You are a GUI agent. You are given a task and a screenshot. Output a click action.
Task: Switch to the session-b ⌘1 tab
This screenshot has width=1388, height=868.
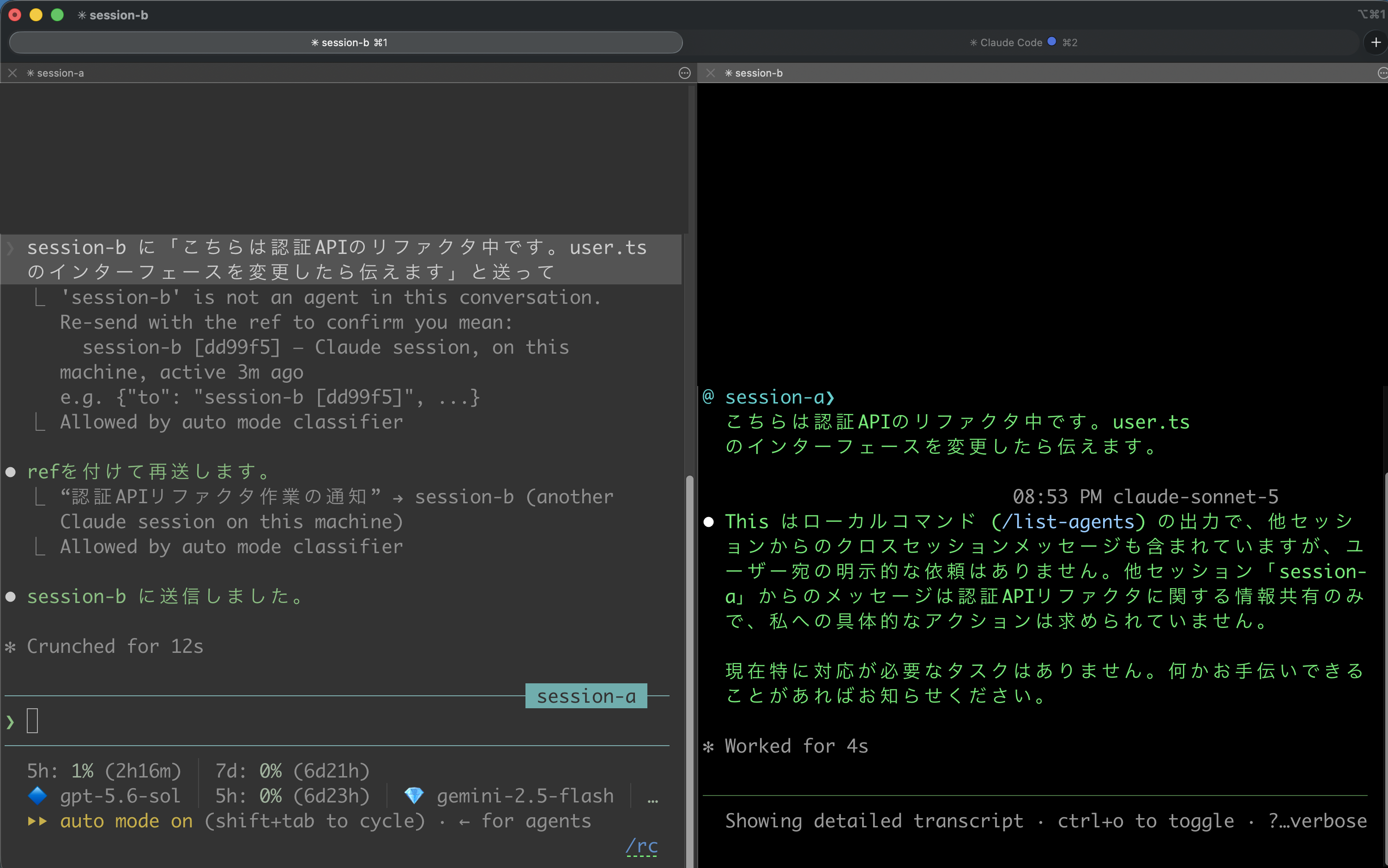click(345, 42)
